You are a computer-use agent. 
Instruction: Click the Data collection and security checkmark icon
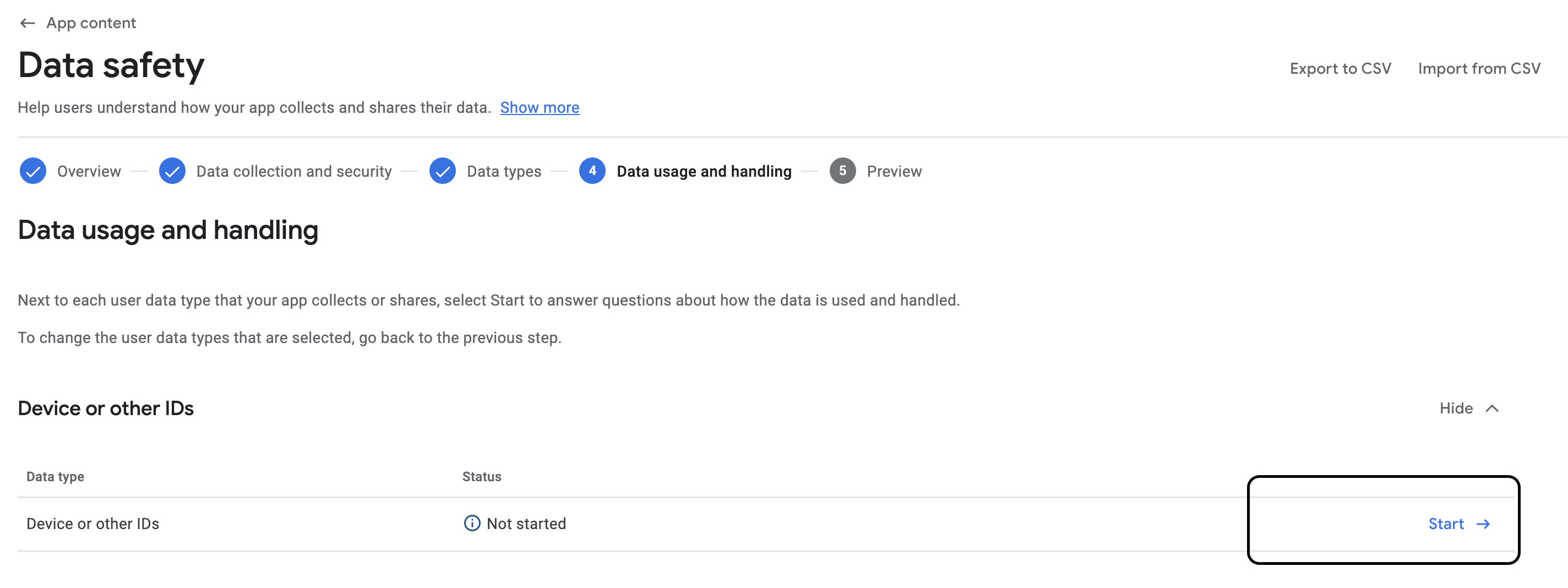[173, 171]
